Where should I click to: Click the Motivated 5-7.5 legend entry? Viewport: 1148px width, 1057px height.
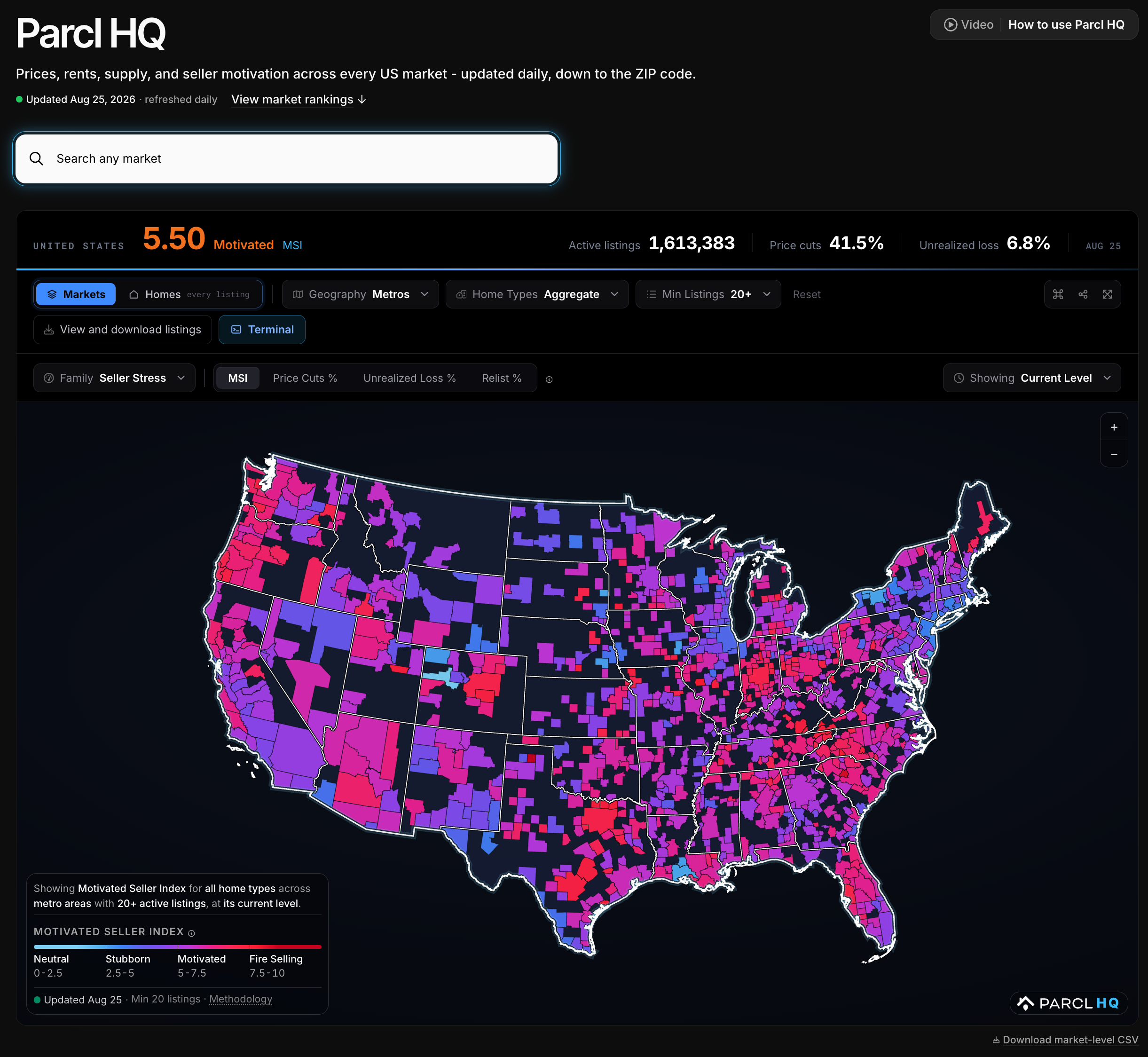[x=202, y=965]
